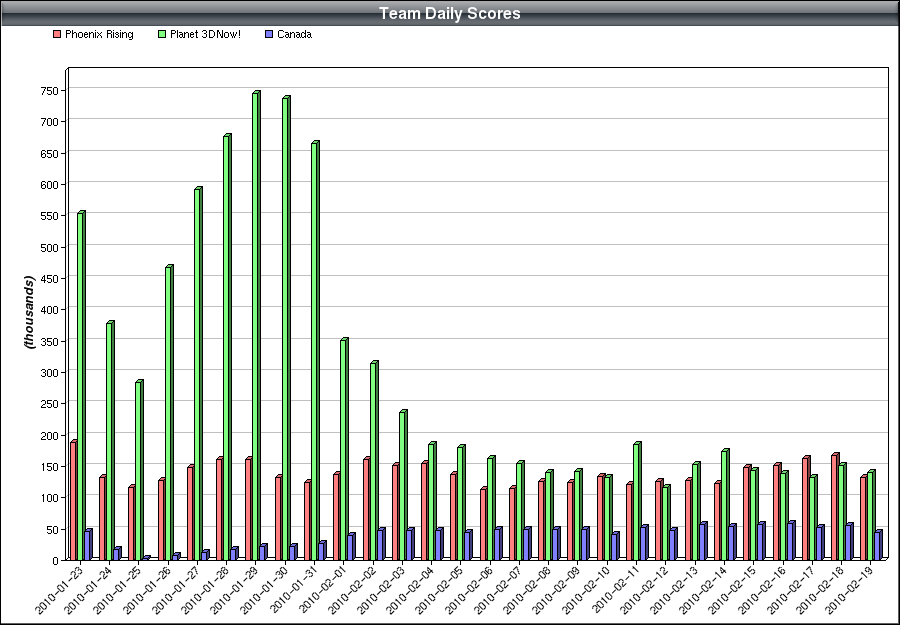The width and height of the screenshot is (900, 625).
Task: Click the 750 y-axis value
Action: pos(49,91)
